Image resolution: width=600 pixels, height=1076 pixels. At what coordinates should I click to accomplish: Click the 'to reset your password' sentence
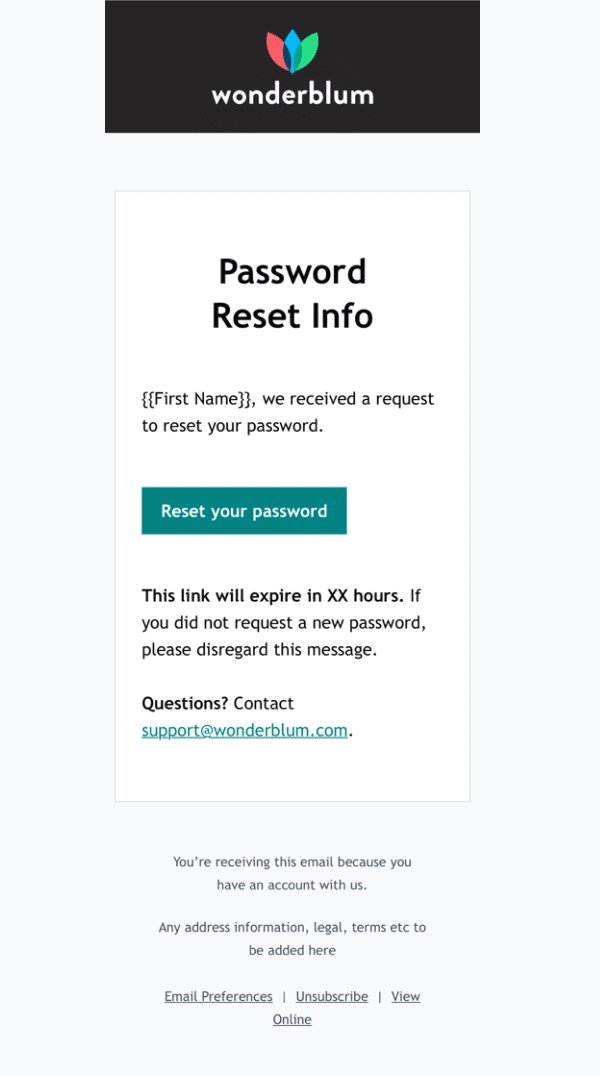[232, 426]
